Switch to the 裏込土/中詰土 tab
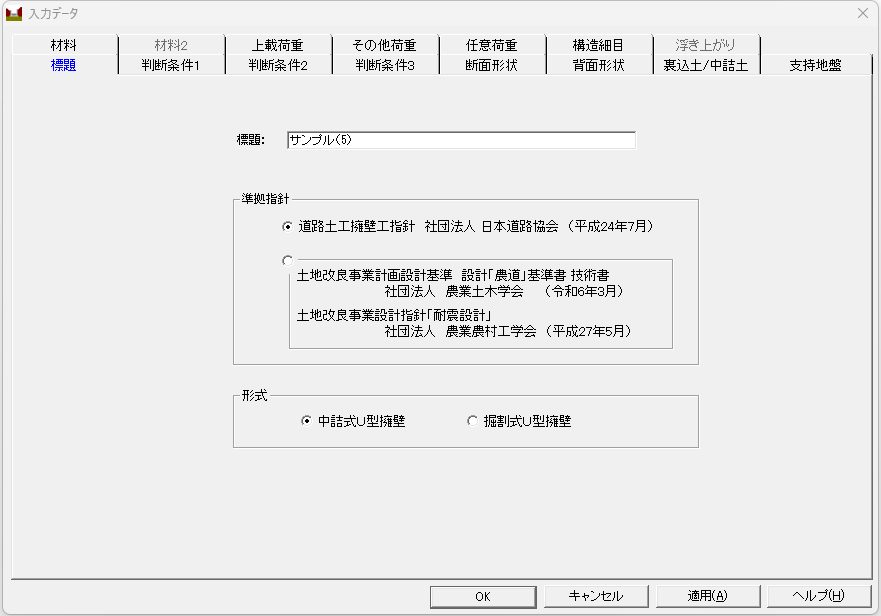881x616 pixels. click(705, 66)
